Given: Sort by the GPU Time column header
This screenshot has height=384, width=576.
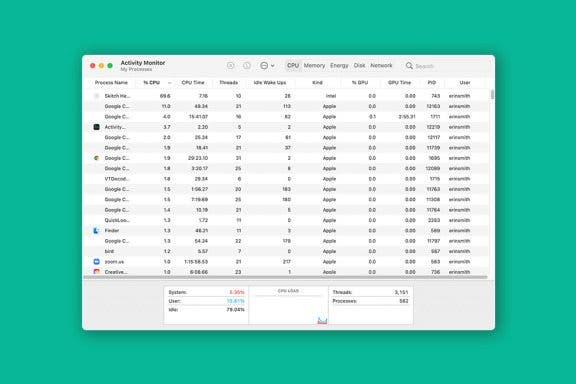Looking at the screenshot, I should (399, 83).
